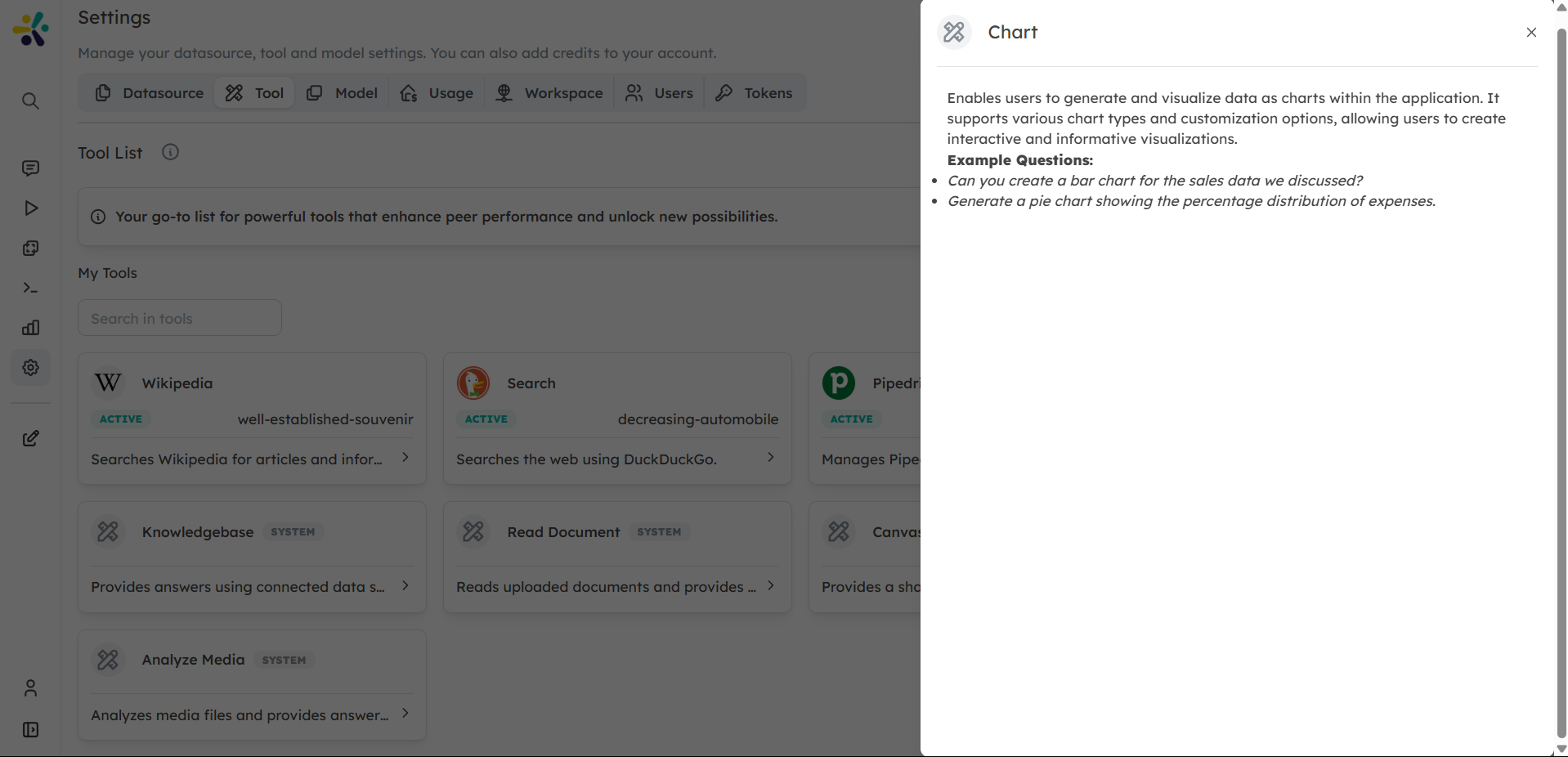Screen dimensions: 1568x757
Task: Click the compose edit icon in sidebar
Action: [30, 439]
